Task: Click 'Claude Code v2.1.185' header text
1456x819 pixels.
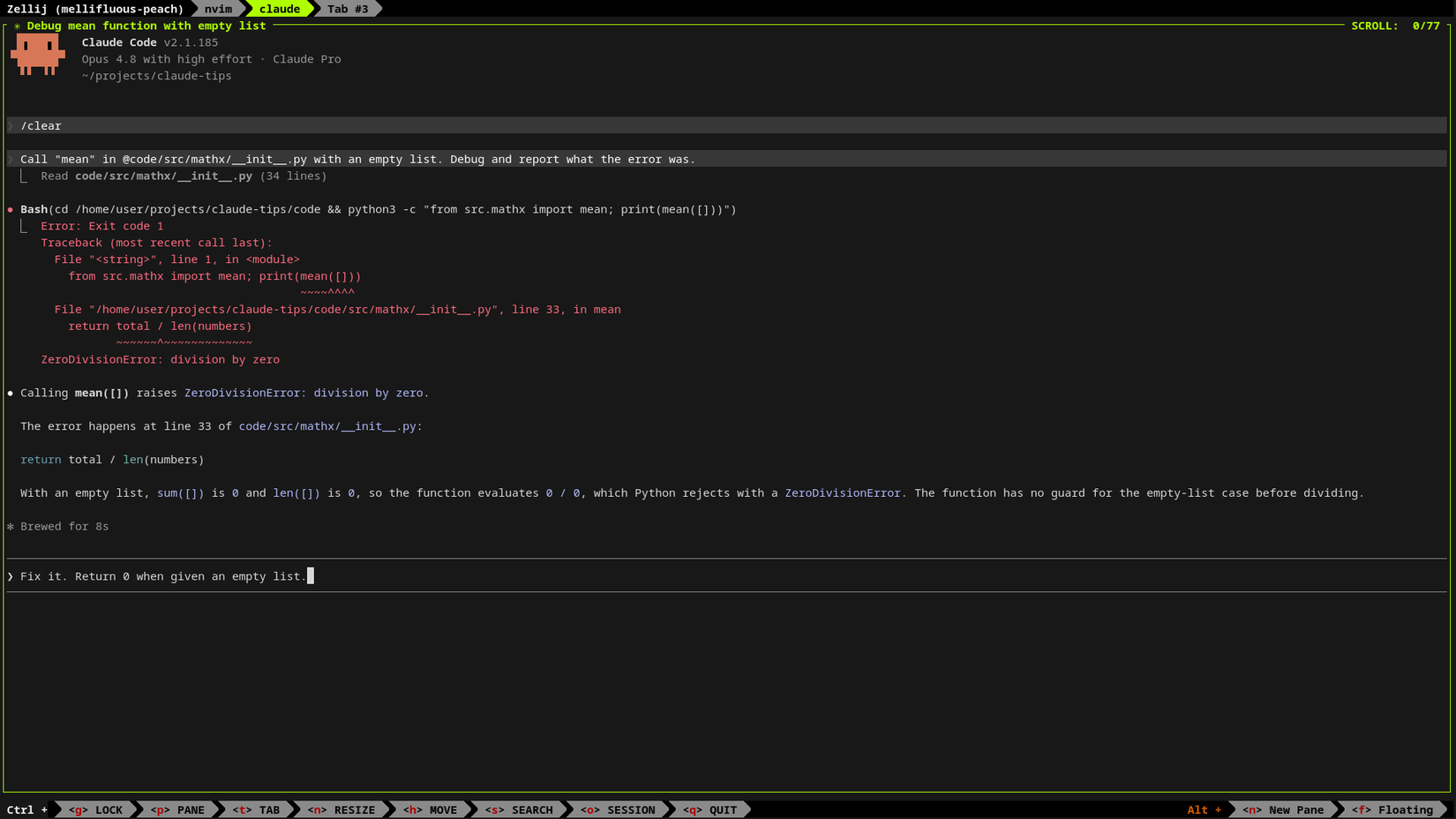Action: point(150,42)
